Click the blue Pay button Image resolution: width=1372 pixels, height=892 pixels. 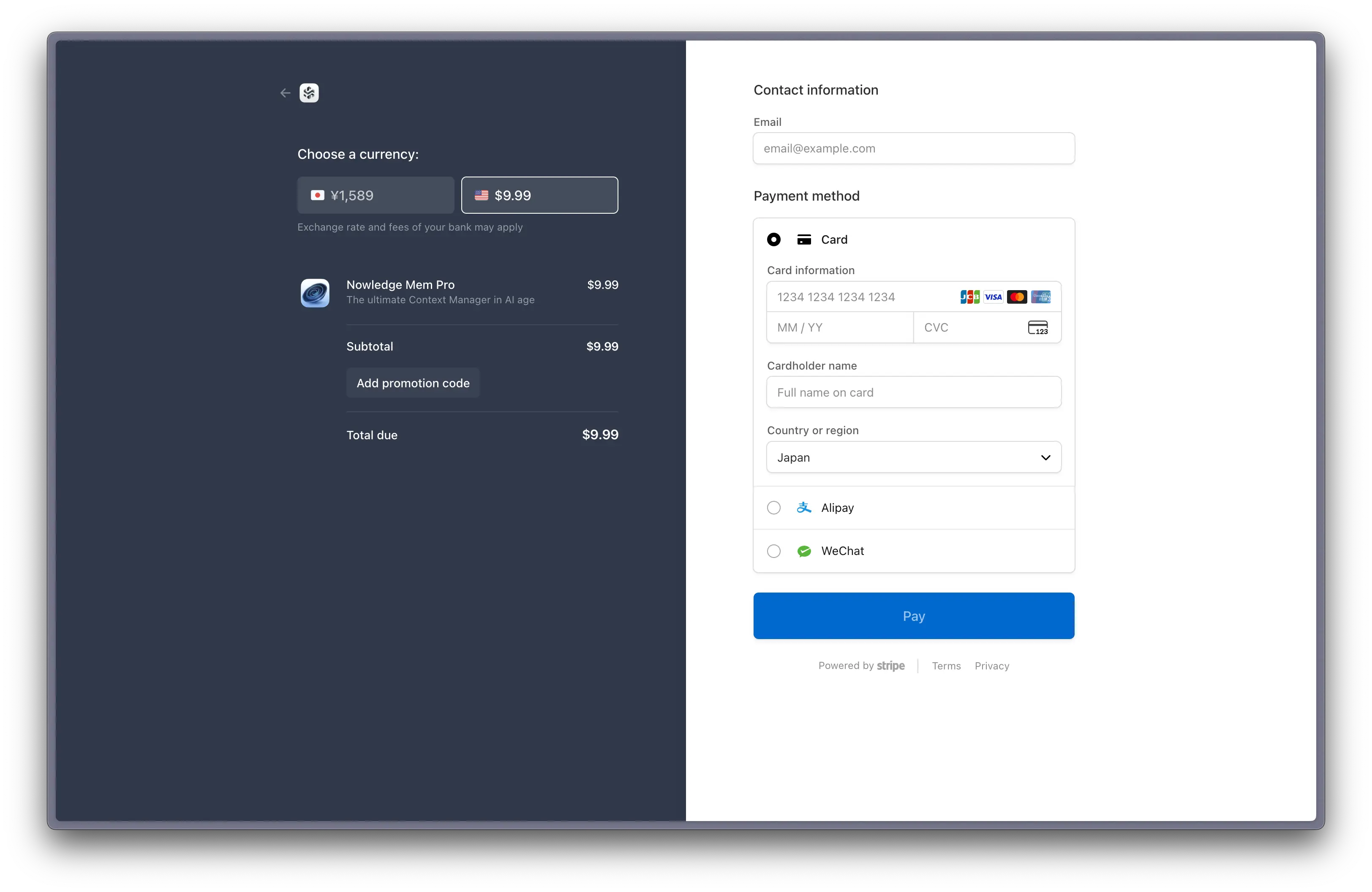click(x=914, y=615)
